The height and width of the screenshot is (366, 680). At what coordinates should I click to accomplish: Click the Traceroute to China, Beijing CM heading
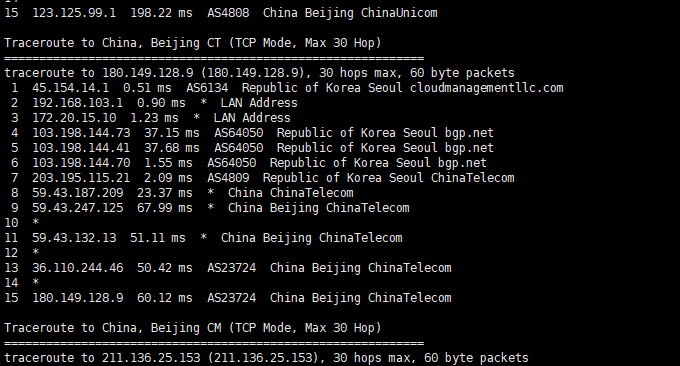pyautogui.click(x=193, y=328)
